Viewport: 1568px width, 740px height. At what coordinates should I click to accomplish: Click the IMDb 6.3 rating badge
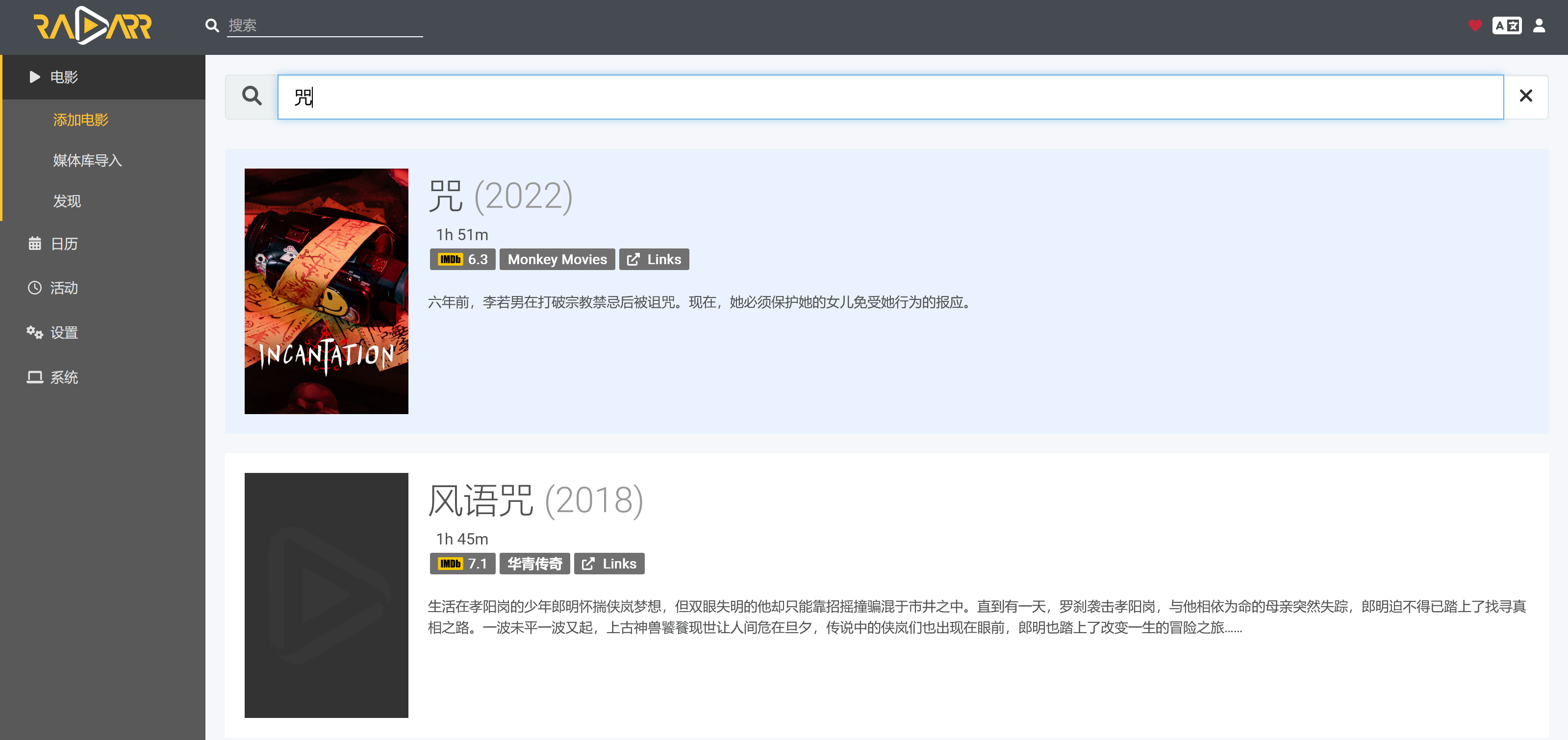pos(463,260)
